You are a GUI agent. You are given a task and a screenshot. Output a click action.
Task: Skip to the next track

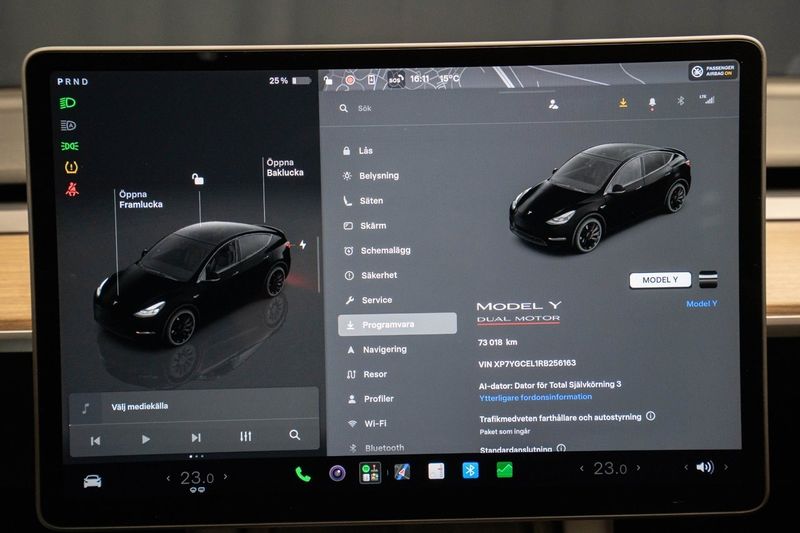coord(196,438)
